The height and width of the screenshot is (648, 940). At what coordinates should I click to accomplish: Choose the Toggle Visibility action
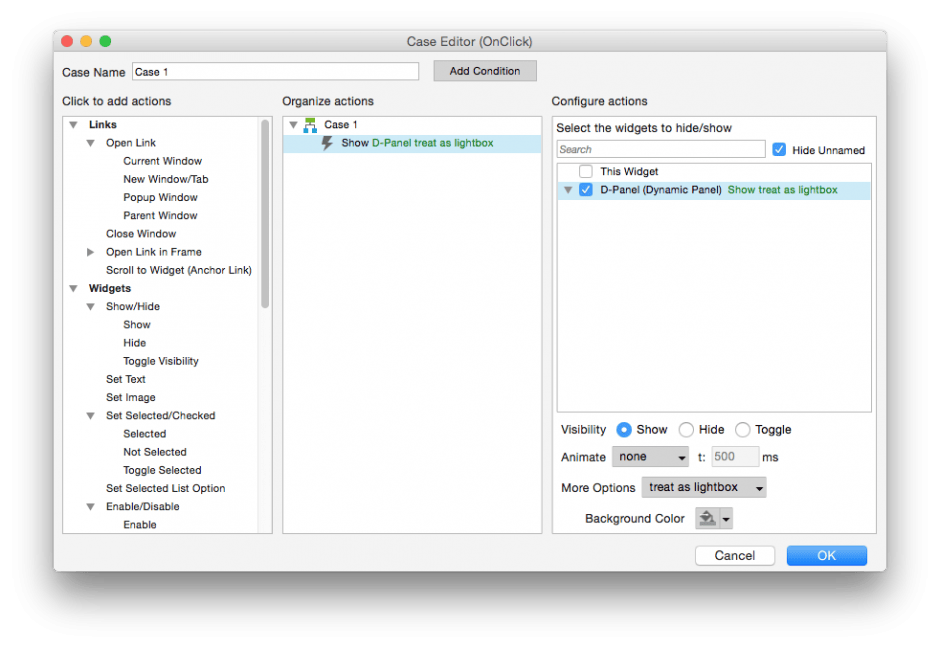pos(160,361)
